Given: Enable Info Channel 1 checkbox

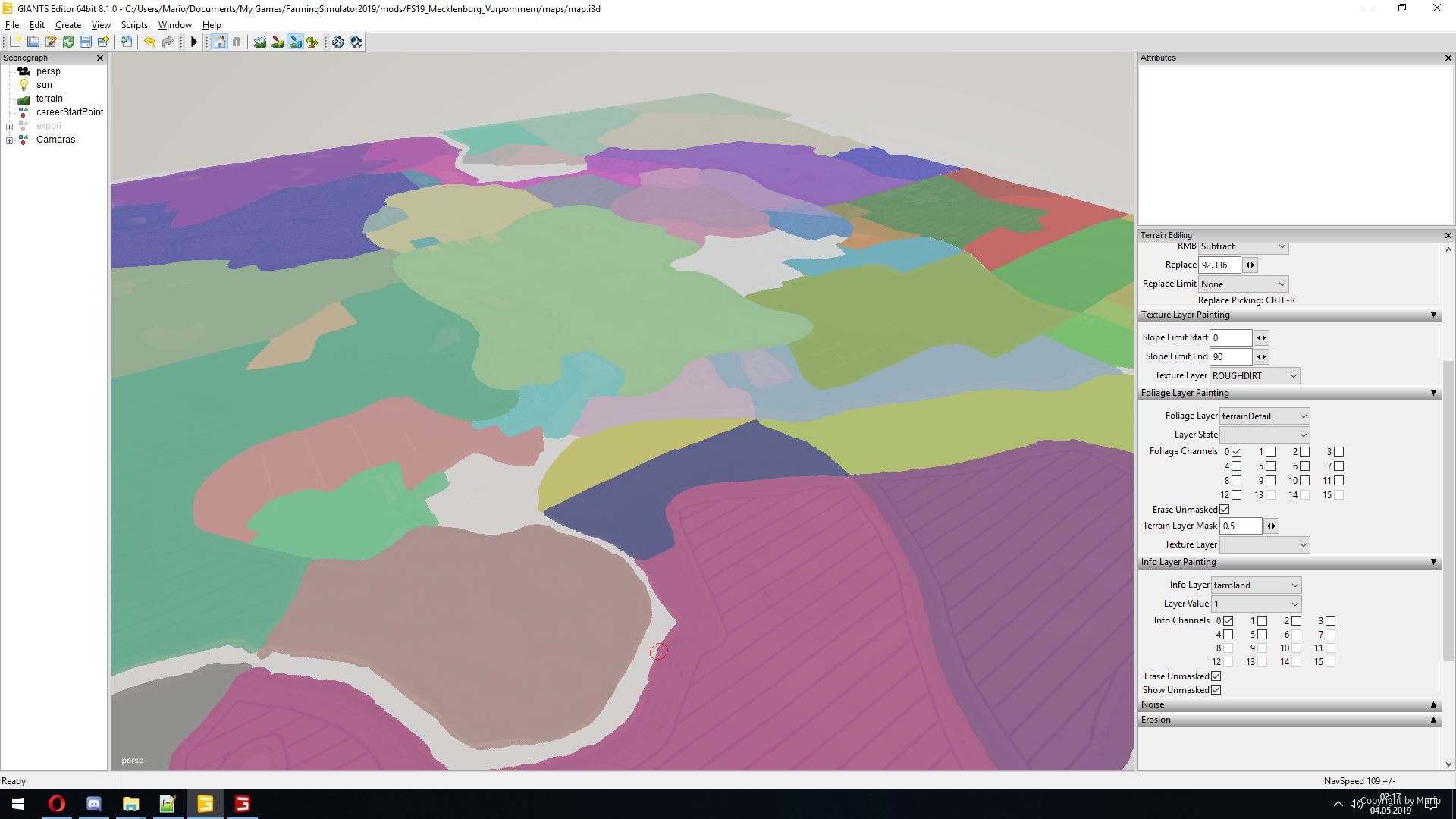Looking at the screenshot, I should 1262,621.
